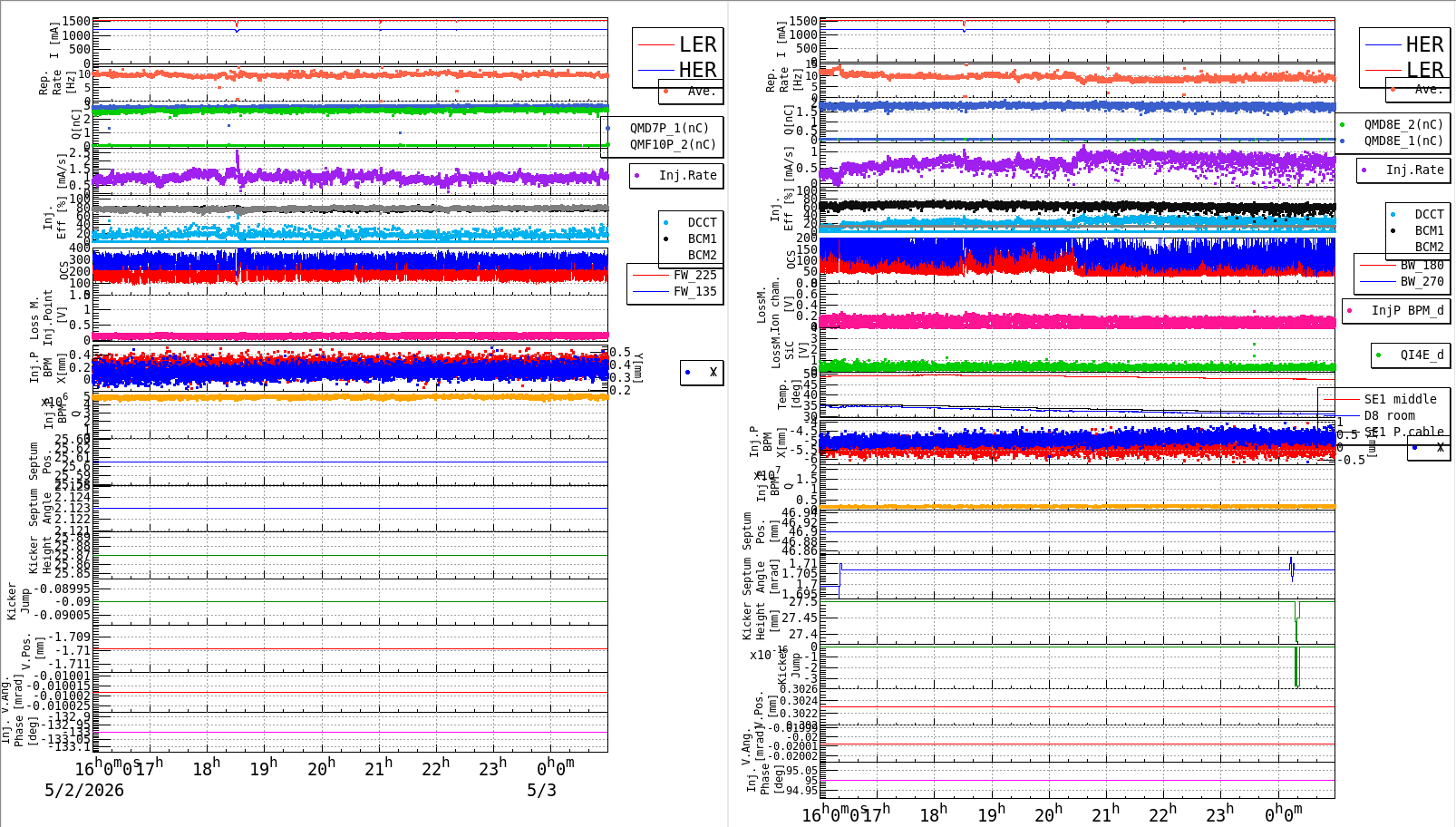This screenshot has width=1456, height=827.
Task: Select the BW_270 legend label
Action: click(1422, 281)
